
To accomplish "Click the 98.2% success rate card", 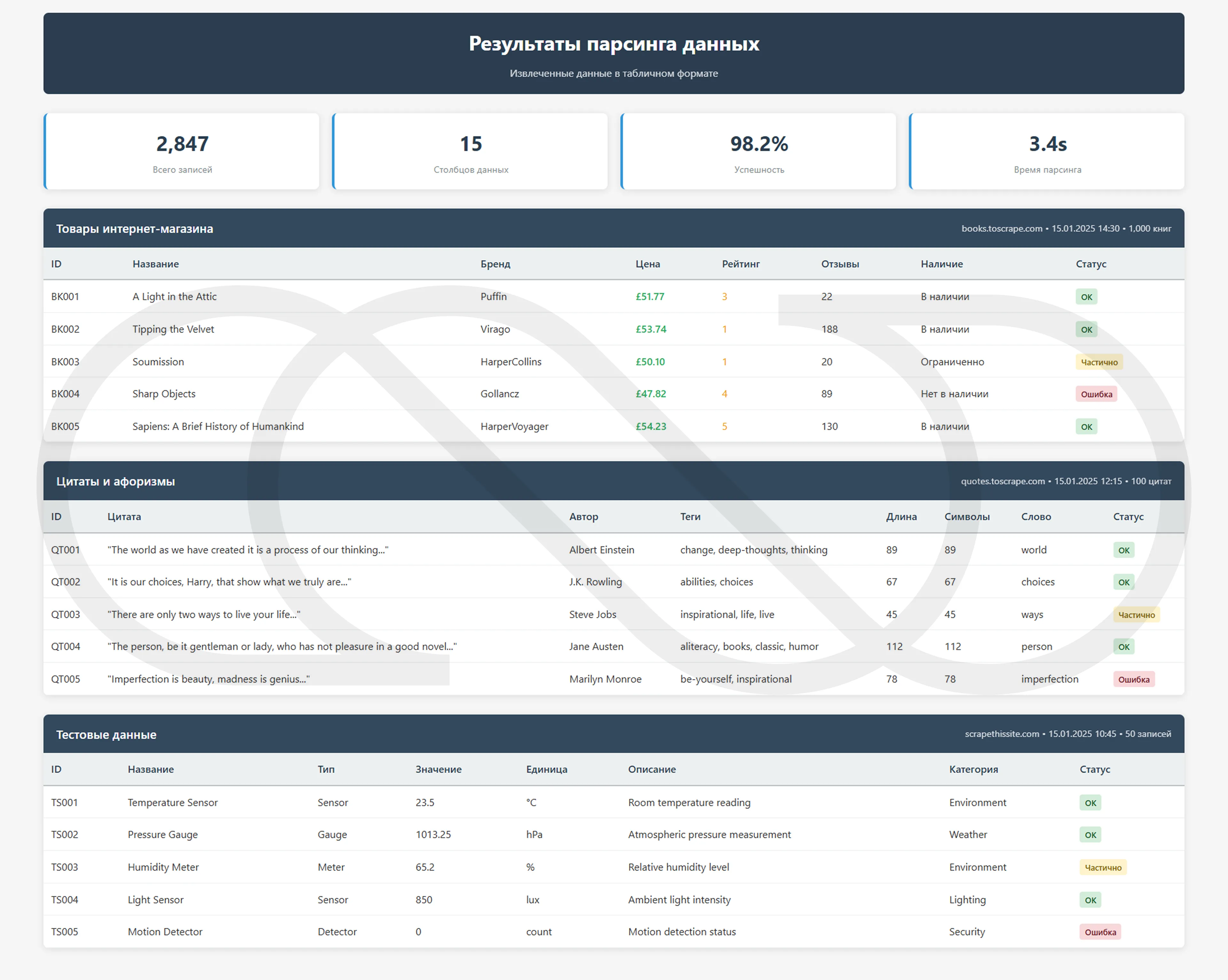I will (759, 152).
